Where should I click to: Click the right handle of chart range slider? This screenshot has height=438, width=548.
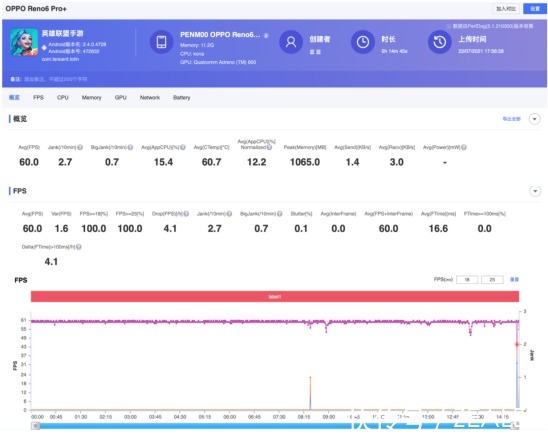click(x=515, y=425)
